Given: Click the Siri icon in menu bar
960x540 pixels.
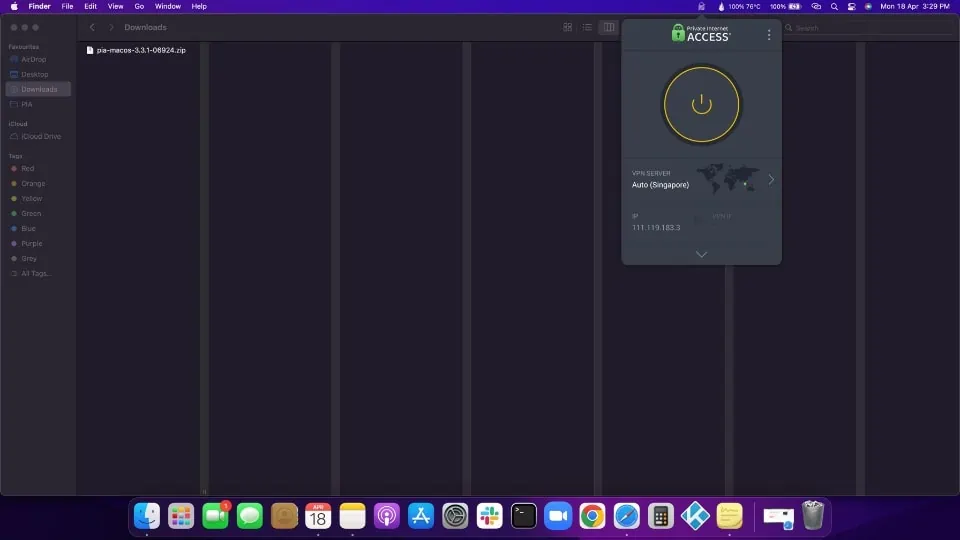Looking at the screenshot, I should [x=868, y=7].
